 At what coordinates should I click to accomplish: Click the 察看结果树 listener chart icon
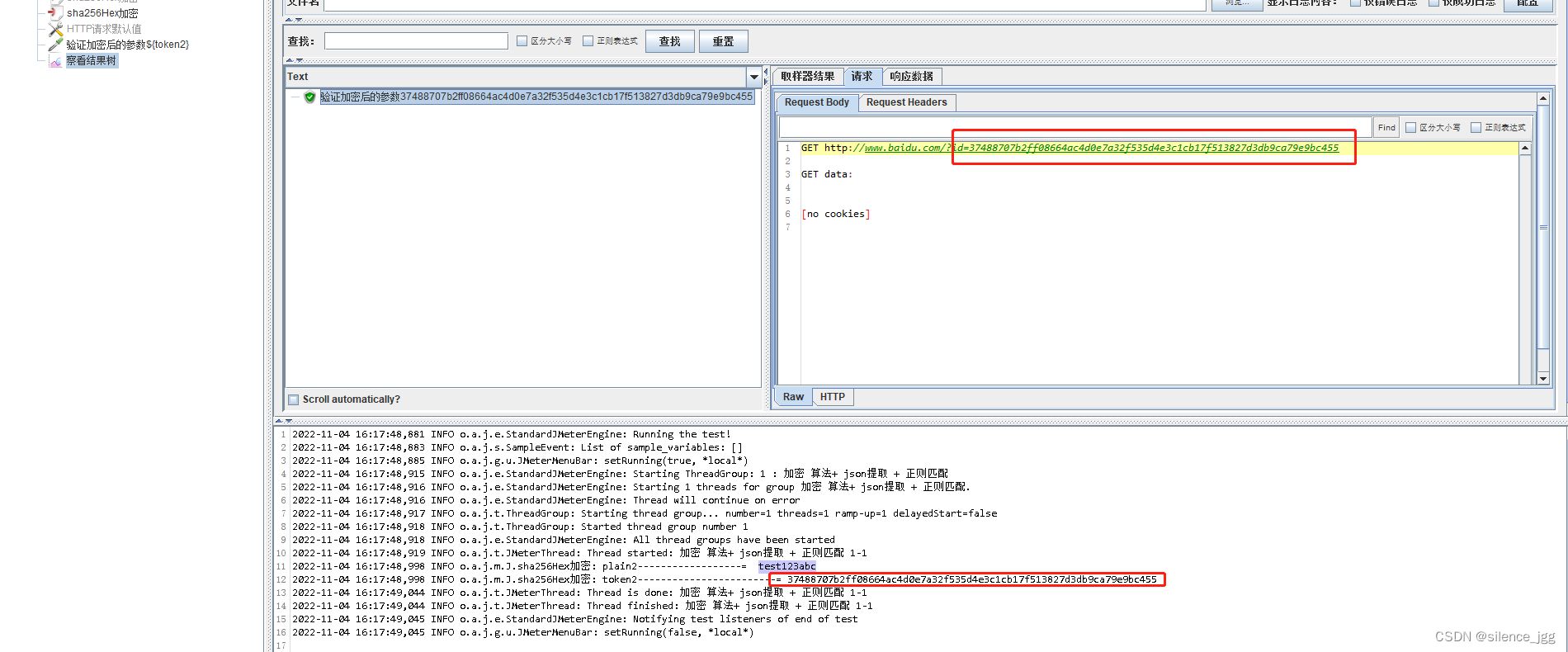click(55, 60)
